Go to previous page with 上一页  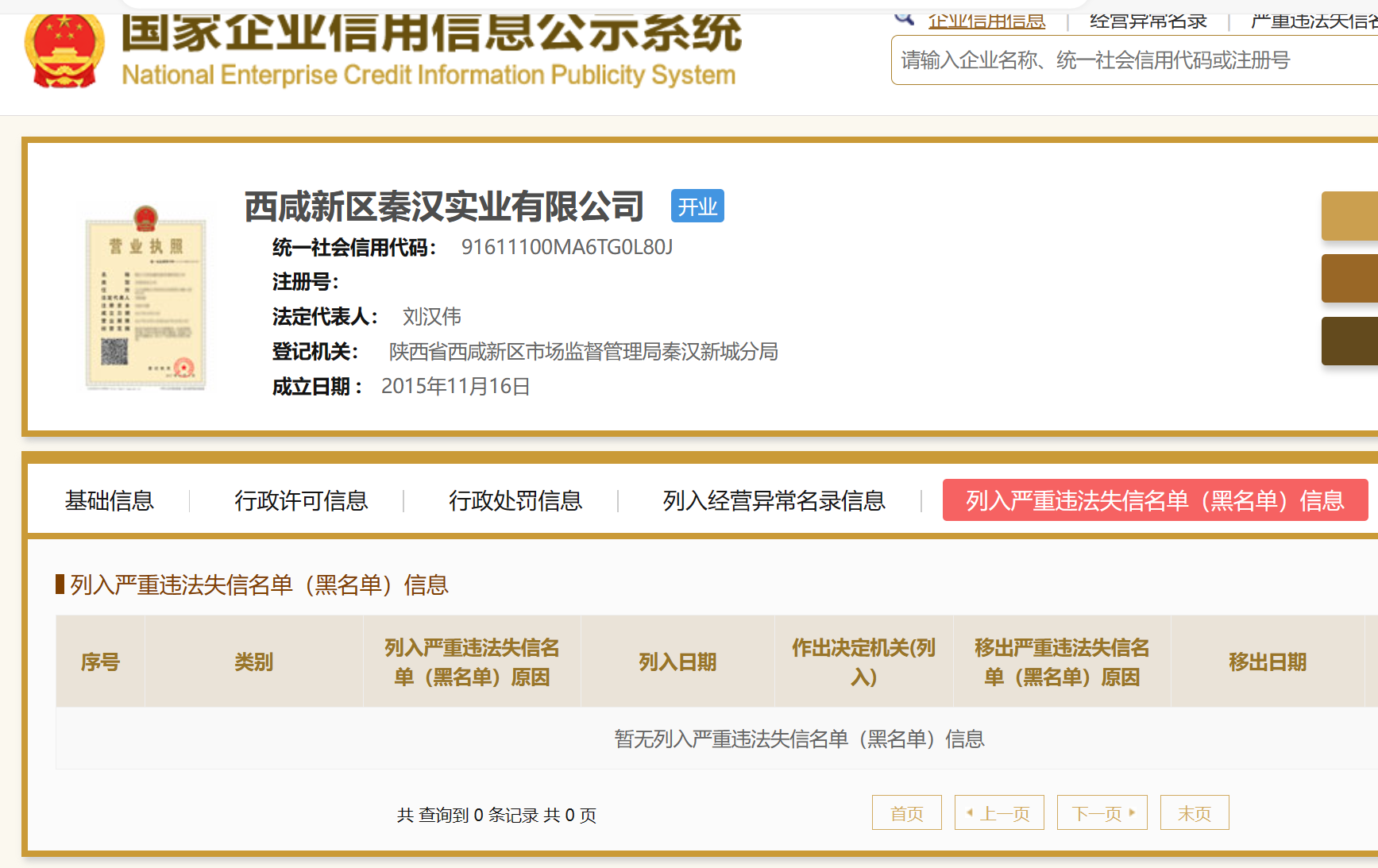tap(999, 812)
